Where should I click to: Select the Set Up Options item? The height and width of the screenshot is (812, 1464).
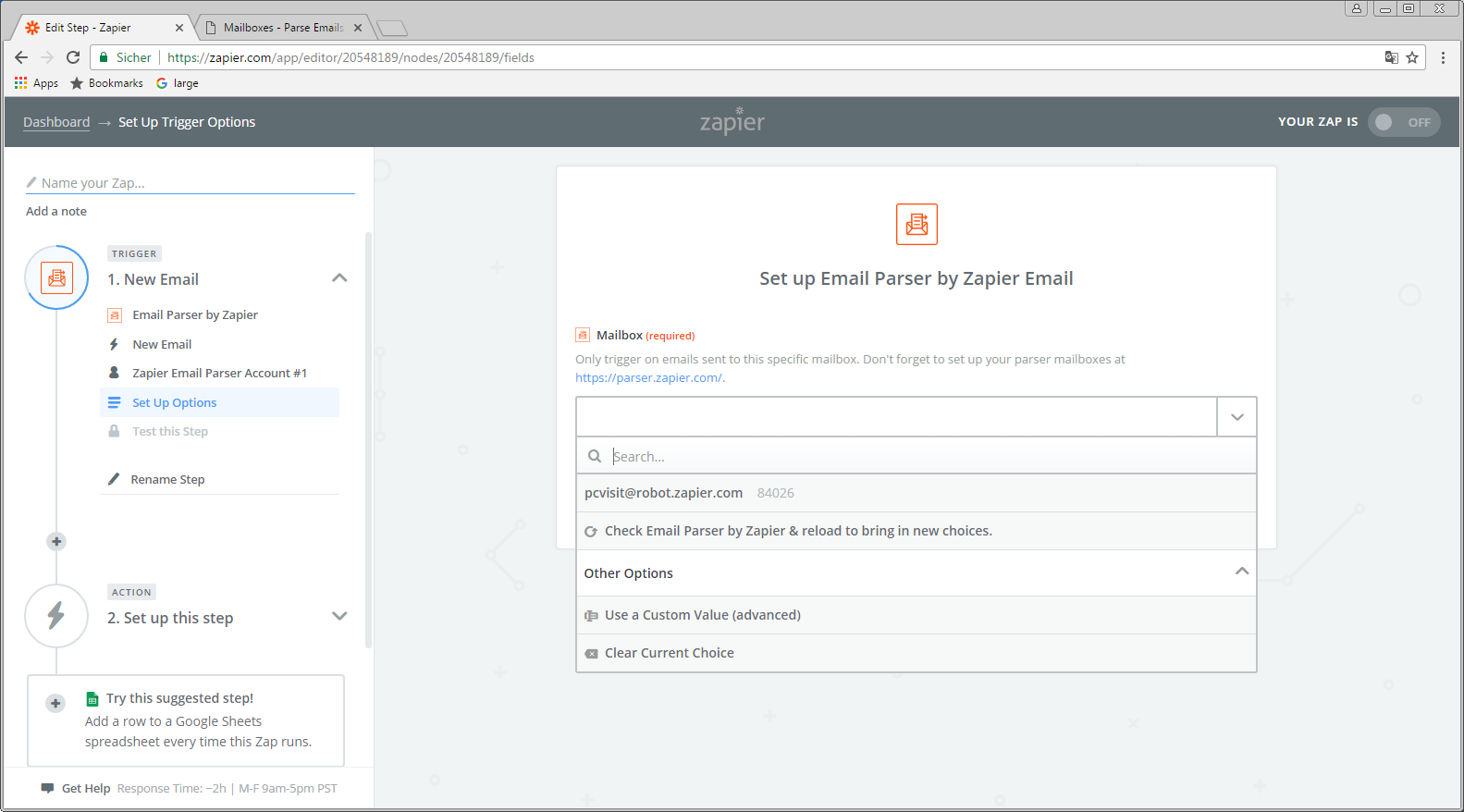tap(219, 402)
